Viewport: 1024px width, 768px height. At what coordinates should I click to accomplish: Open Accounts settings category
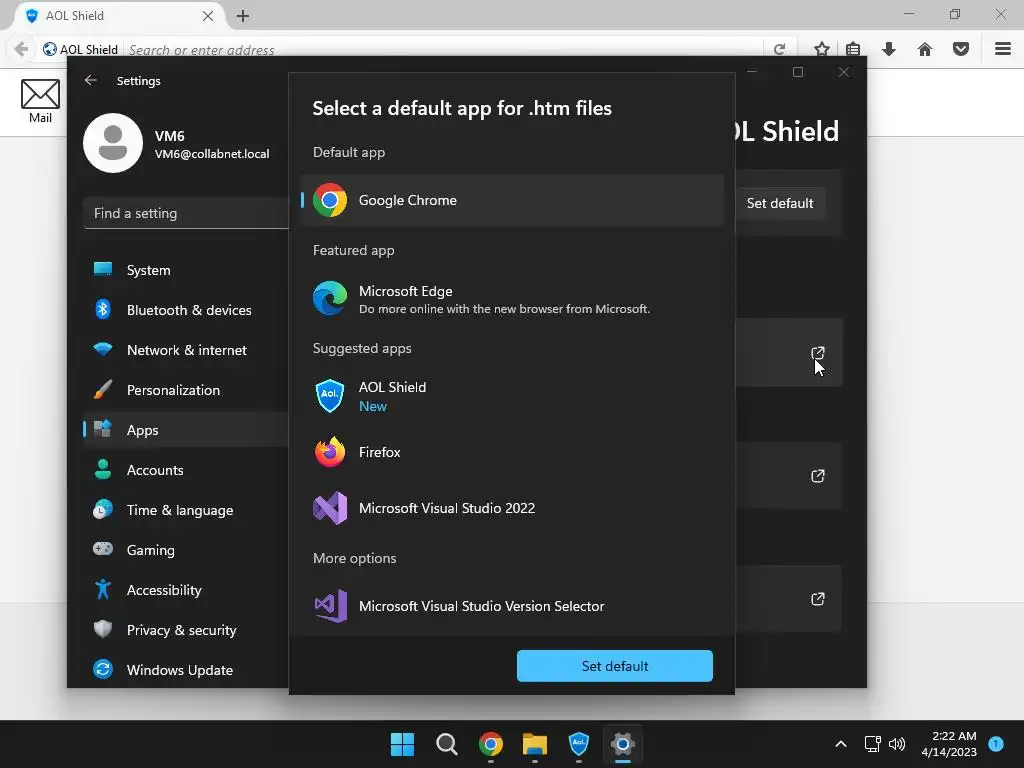[186, 470]
